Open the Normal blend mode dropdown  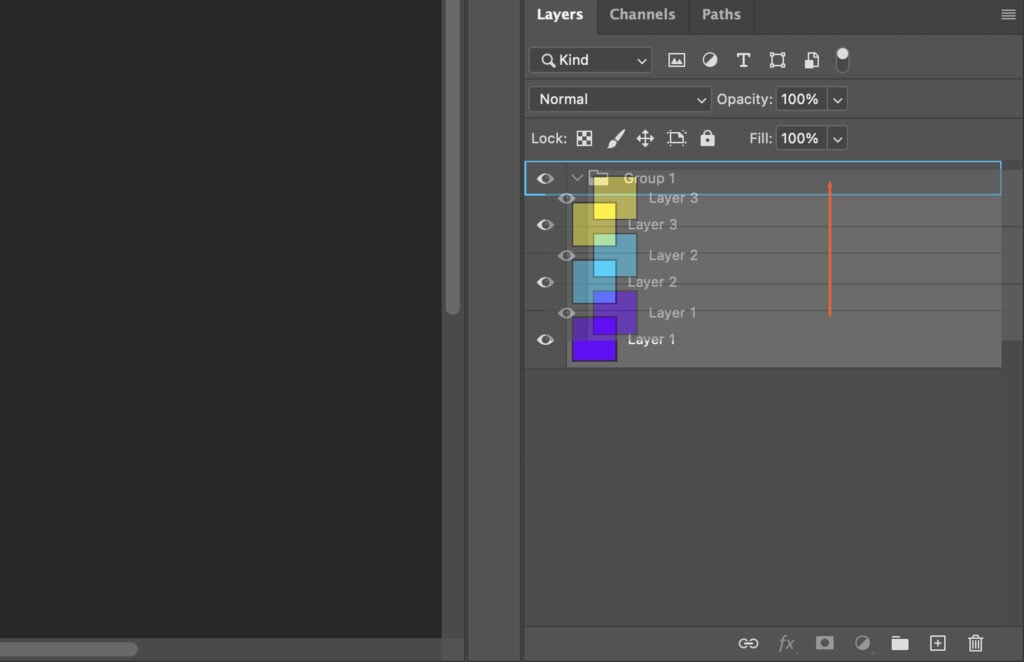point(619,99)
